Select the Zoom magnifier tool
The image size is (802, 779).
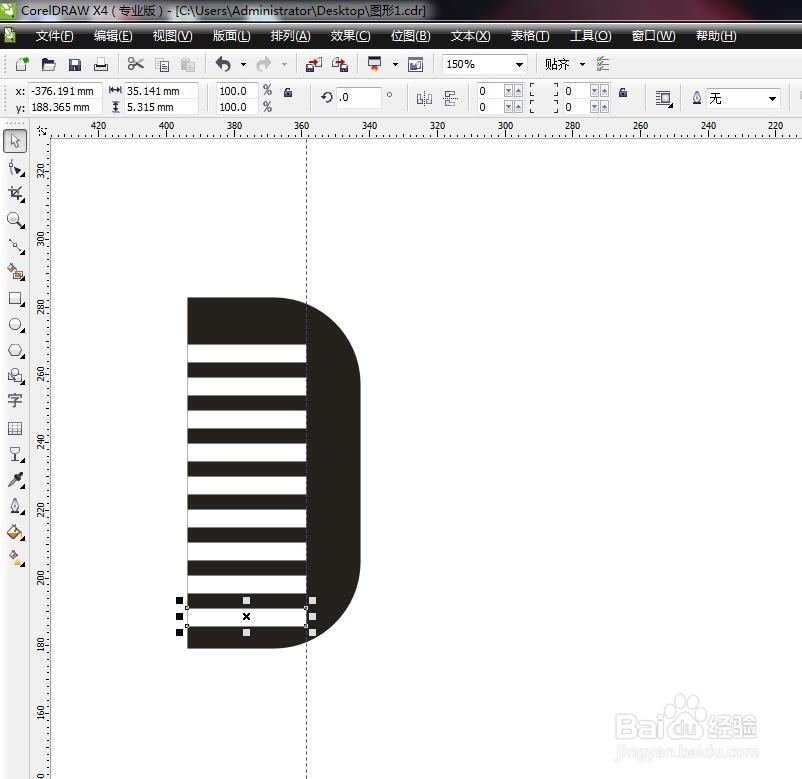pos(16,220)
